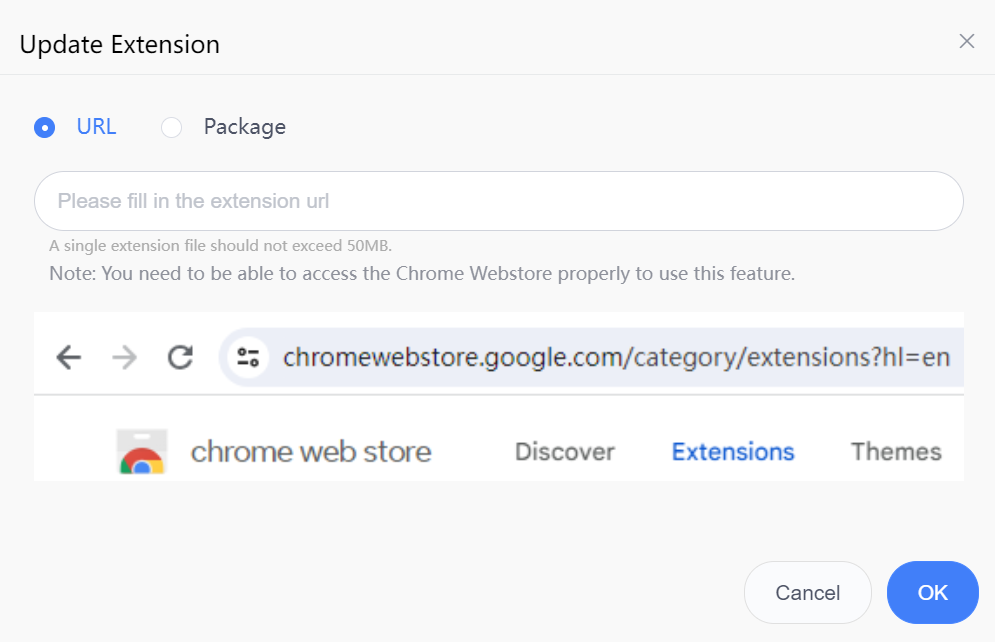Choose the Package option label
Image resolution: width=995 pixels, height=642 pixels.
[x=244, y=127]
